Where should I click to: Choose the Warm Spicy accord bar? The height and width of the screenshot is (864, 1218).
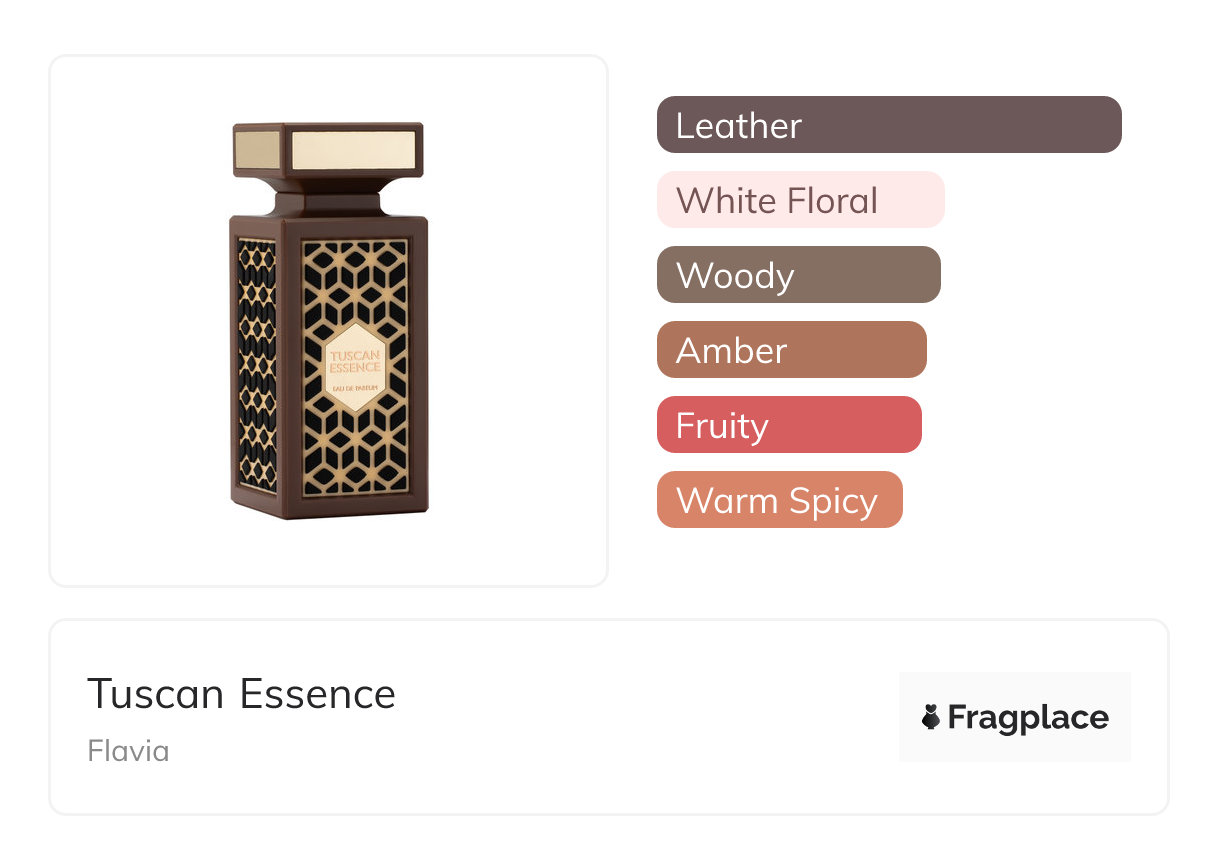click(x=779, y=500)
